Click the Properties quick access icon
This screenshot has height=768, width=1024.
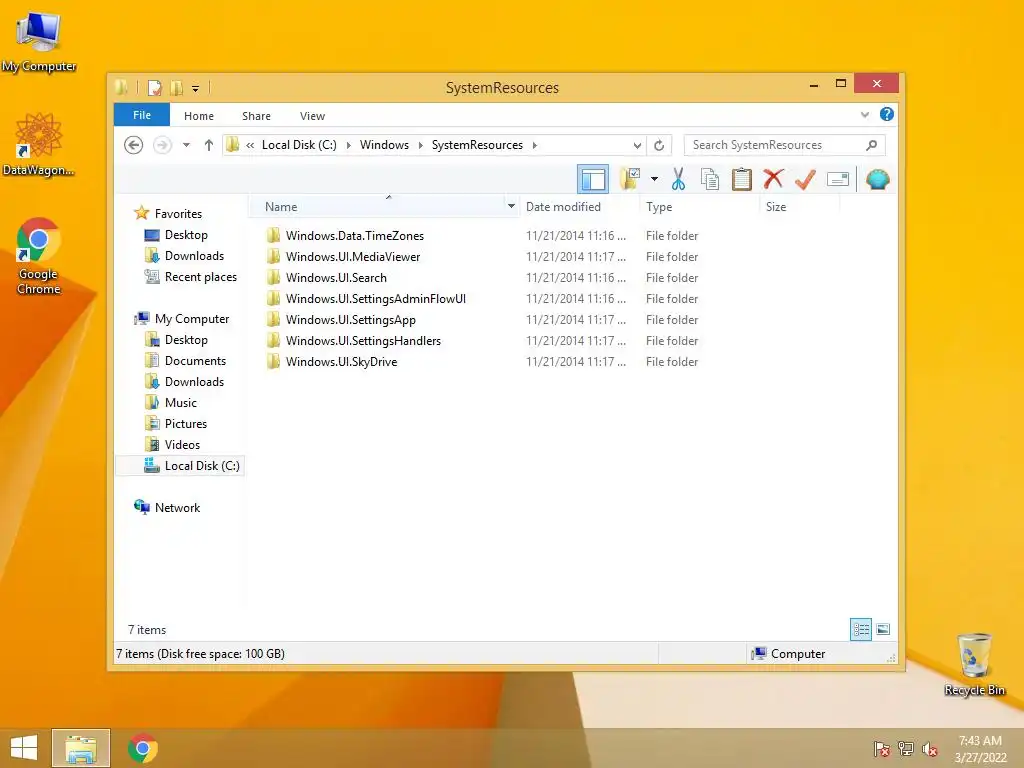pos(155,88)
